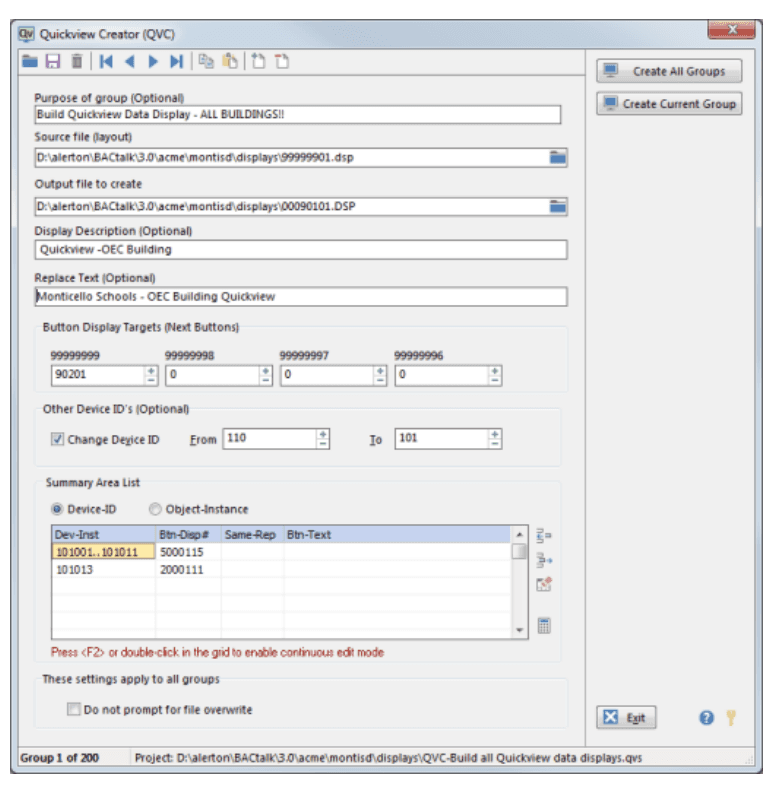The width and height of the screenshot is (778, 787).
Task: Click the paste icon in the toolbar
Action: point(230,62)
